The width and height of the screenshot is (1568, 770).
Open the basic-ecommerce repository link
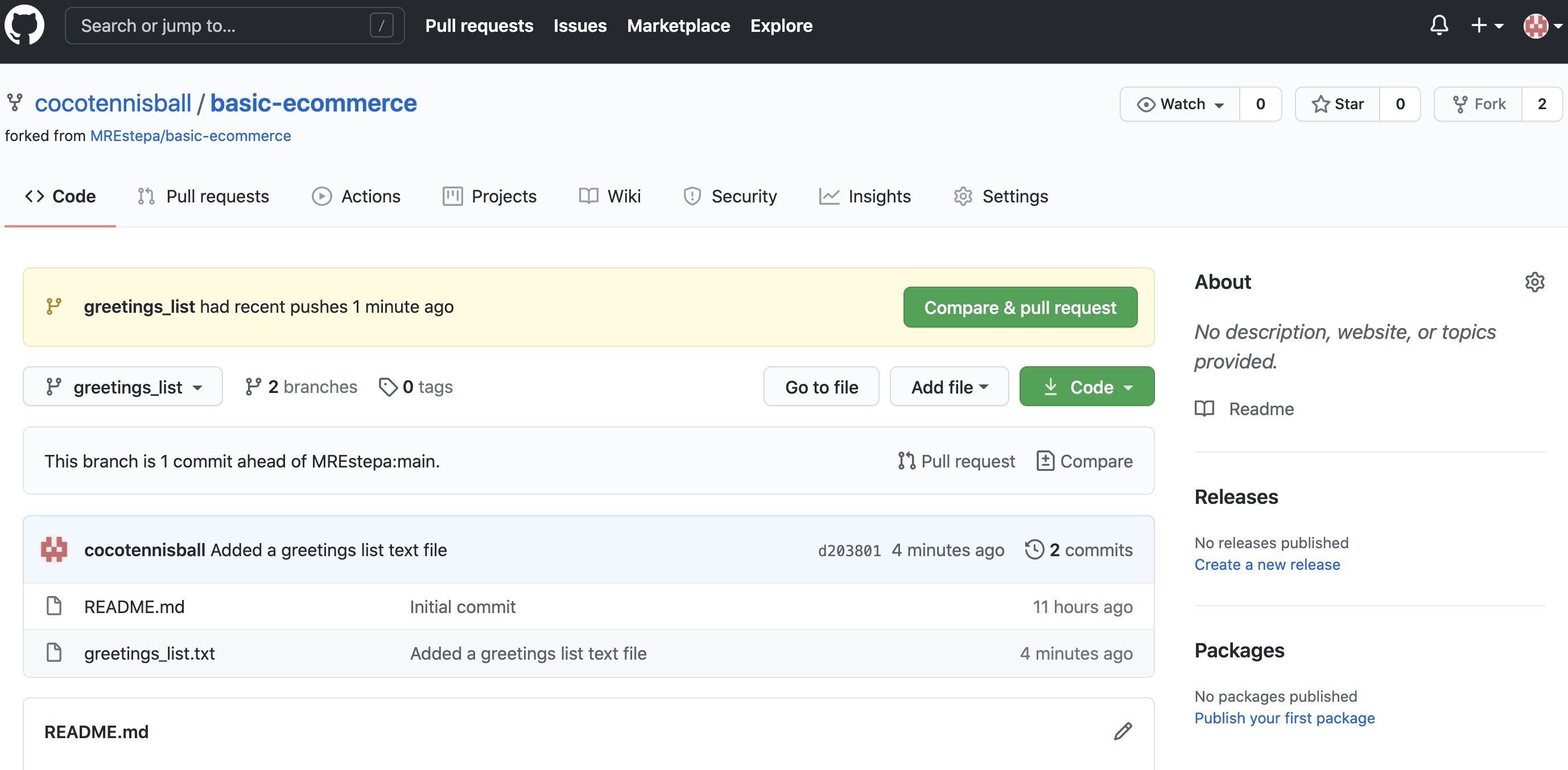tap(313, 103)
